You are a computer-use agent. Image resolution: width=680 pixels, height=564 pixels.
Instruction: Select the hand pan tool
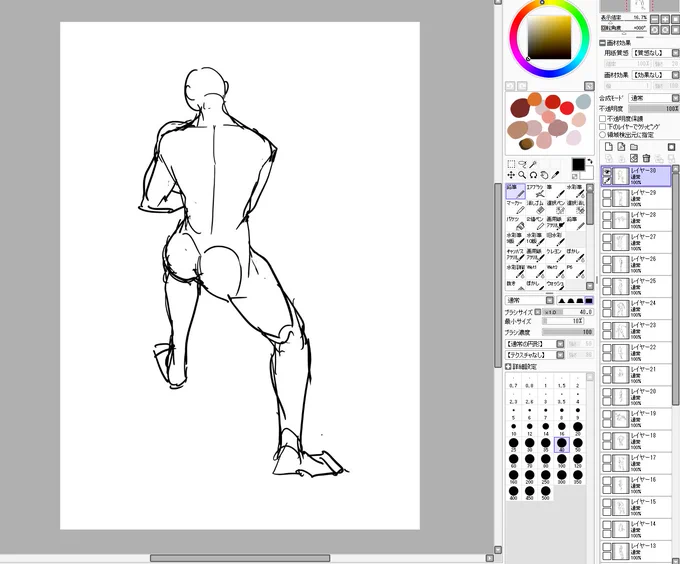[x=544, y=175]
